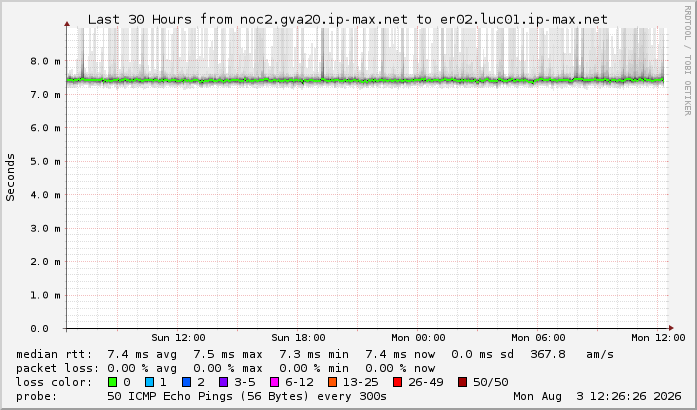Click the '7.3 ms min' value
This screenshot has height=410, width=697.
tap(314, 354)
